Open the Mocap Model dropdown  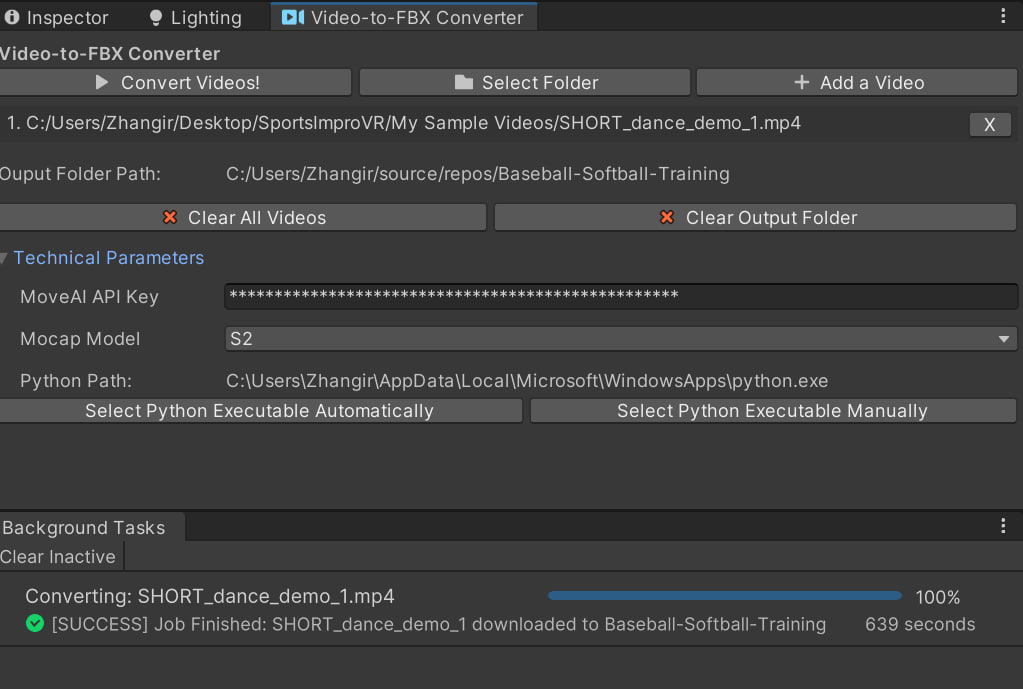coord(620,339)
